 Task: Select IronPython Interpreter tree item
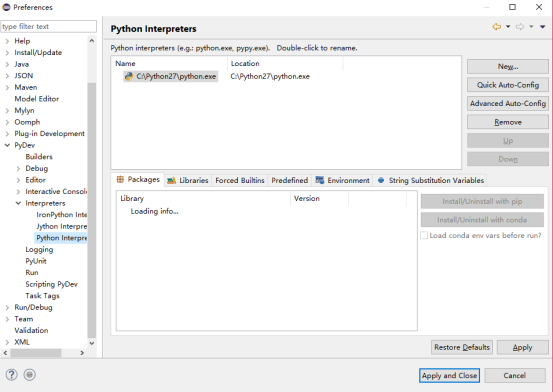[61, 215]
